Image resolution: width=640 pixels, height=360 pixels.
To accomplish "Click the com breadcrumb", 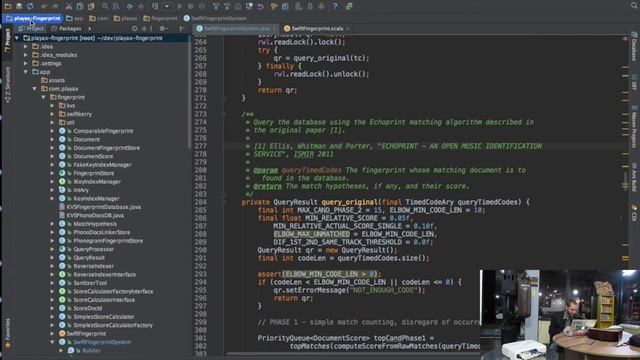I will tap(99, 18).
